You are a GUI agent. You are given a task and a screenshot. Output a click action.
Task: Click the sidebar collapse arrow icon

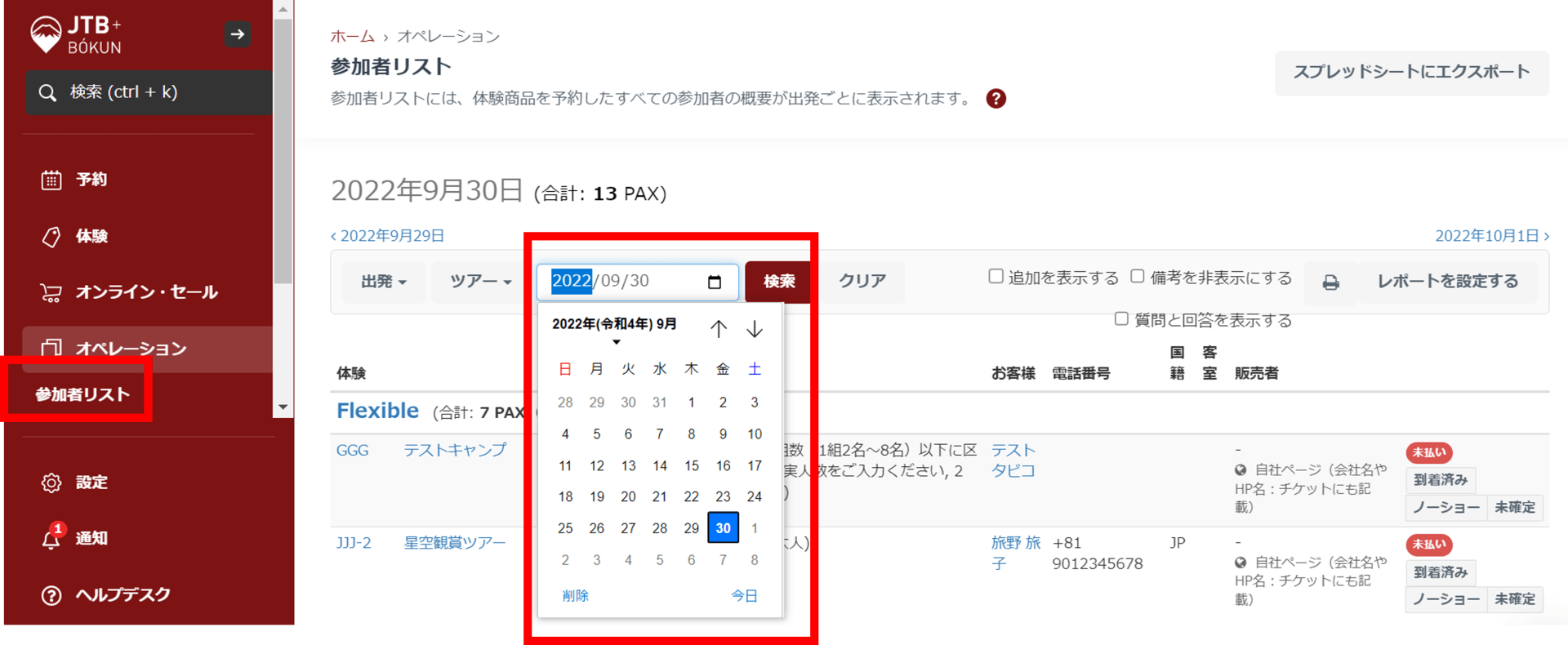click(x=238, y=34)
